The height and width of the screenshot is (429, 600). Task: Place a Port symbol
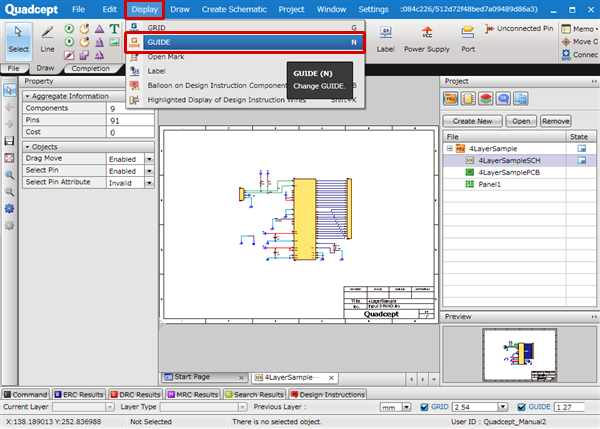click(468, 39)
